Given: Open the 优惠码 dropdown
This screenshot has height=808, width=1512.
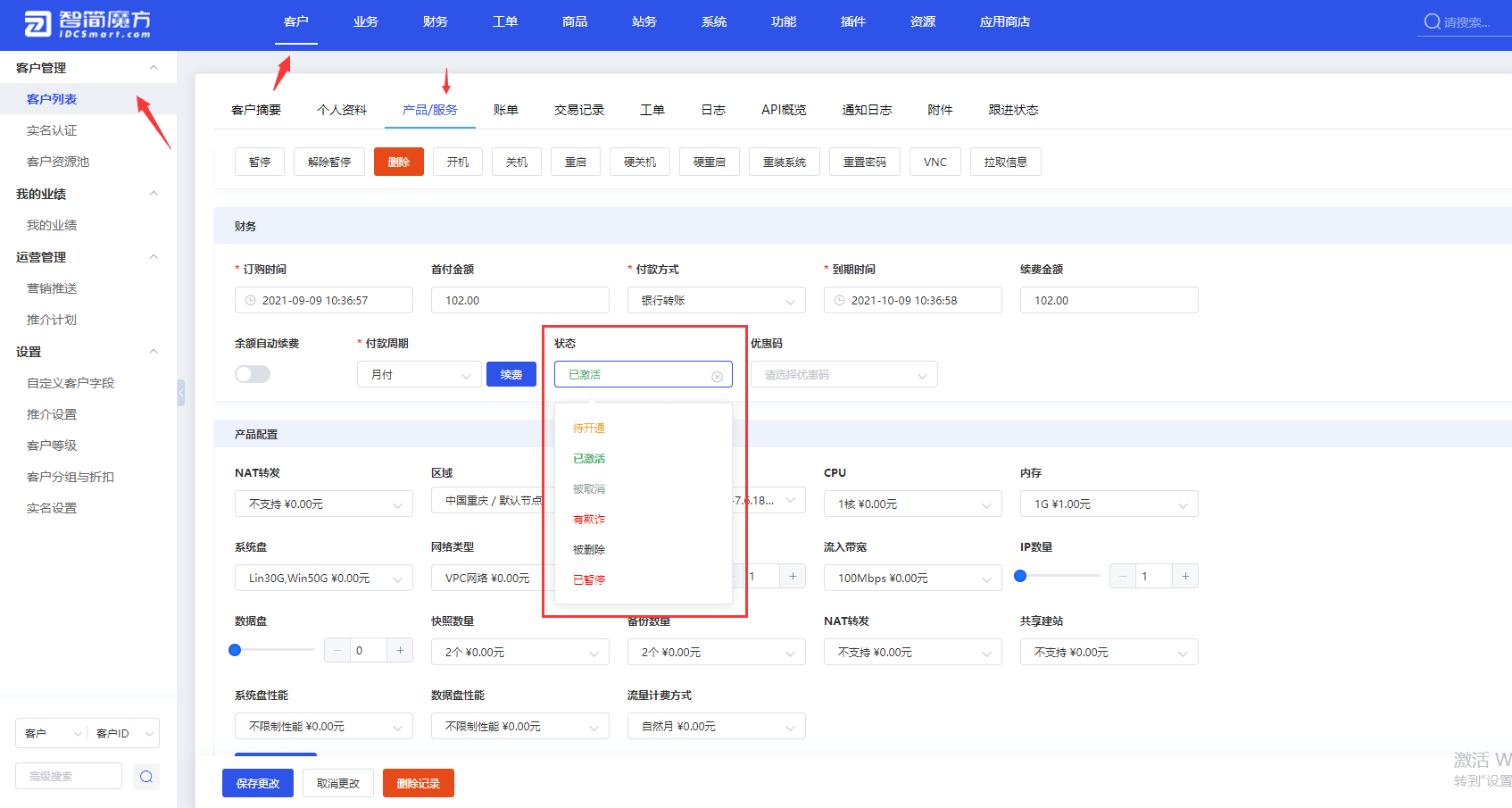Looking at the screenshot, I should coord(844,375).
